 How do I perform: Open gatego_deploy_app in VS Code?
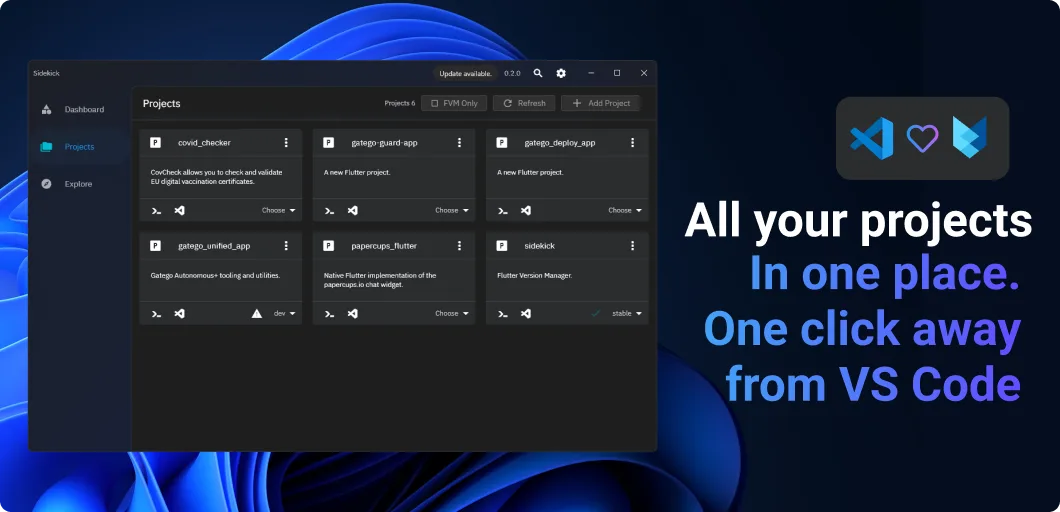point(525,210)
